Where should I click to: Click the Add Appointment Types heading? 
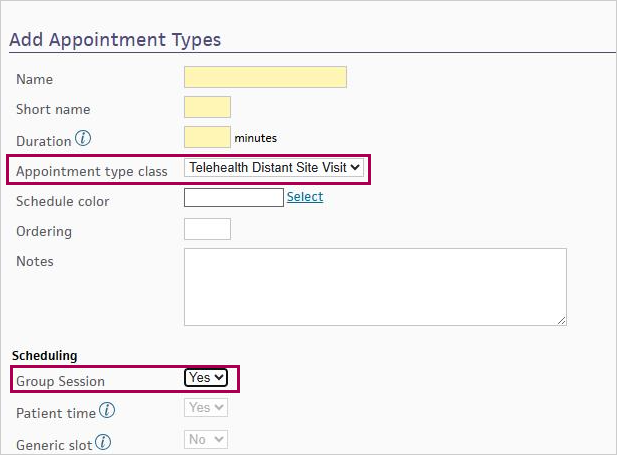click(x=115, y=40)
